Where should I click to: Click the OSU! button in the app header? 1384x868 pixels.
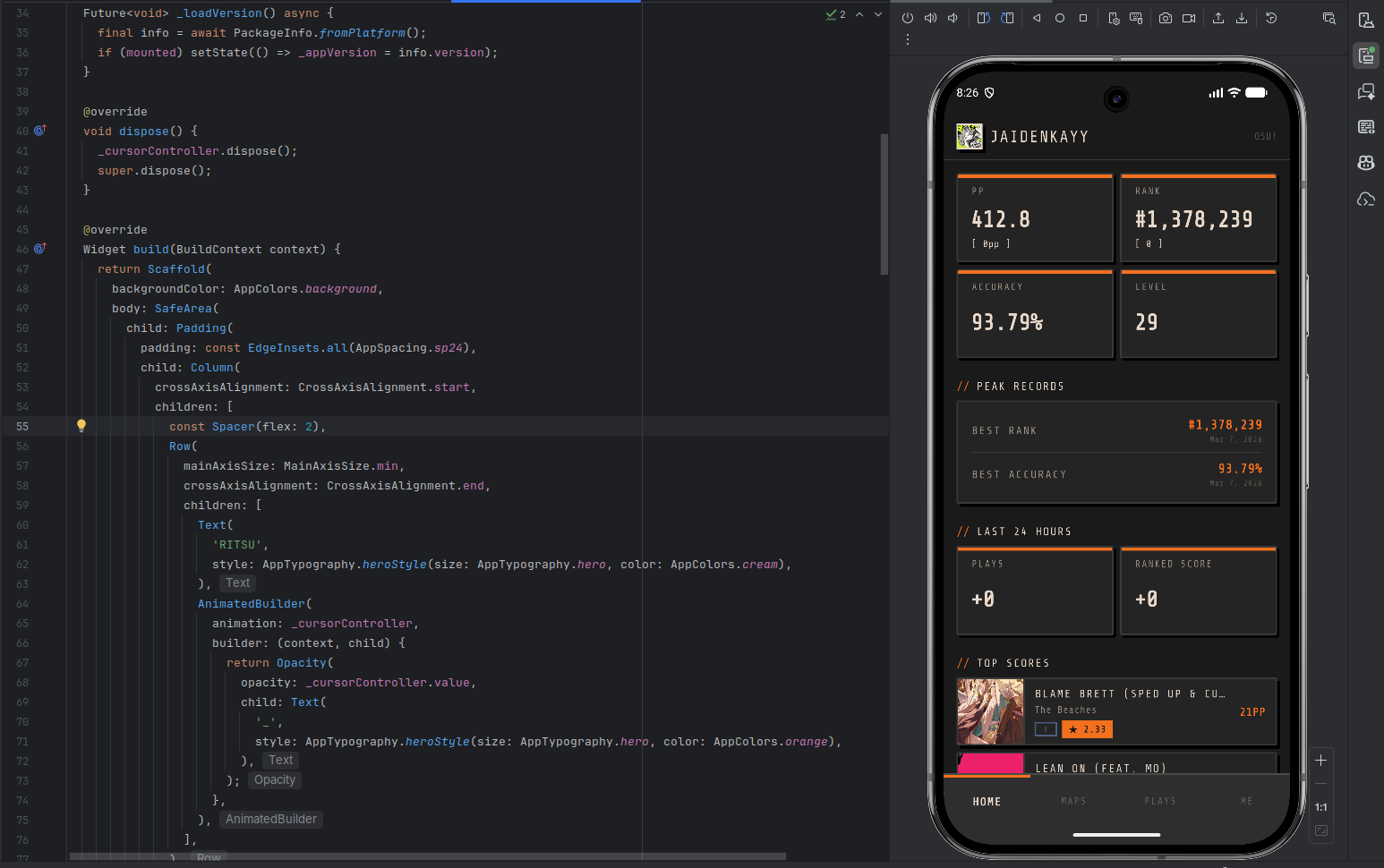coord(1265,136)
